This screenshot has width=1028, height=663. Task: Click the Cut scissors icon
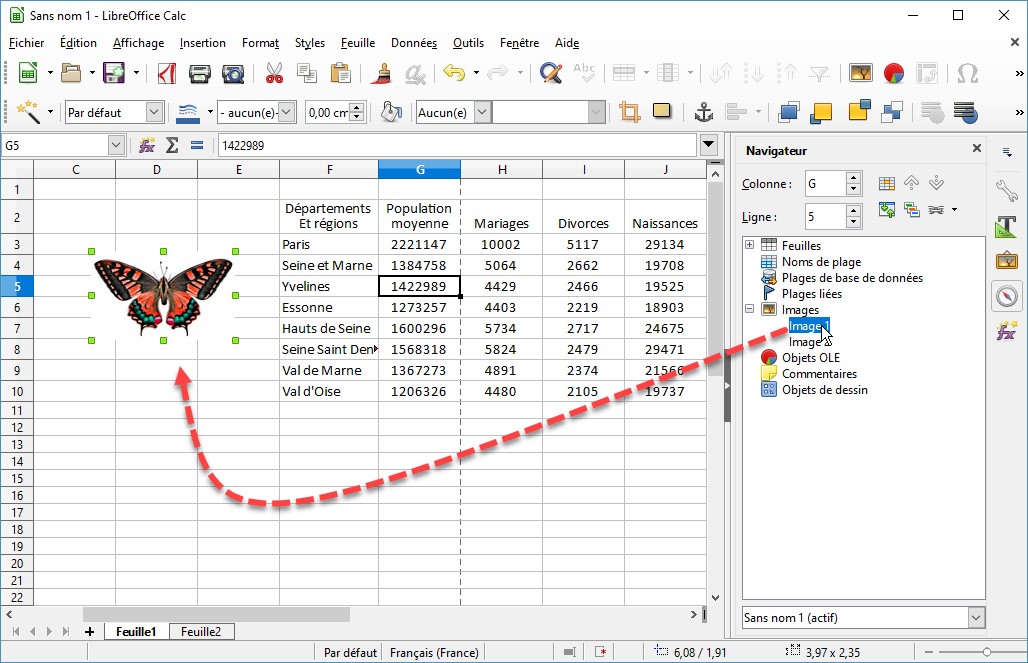(x=274, y=73)
